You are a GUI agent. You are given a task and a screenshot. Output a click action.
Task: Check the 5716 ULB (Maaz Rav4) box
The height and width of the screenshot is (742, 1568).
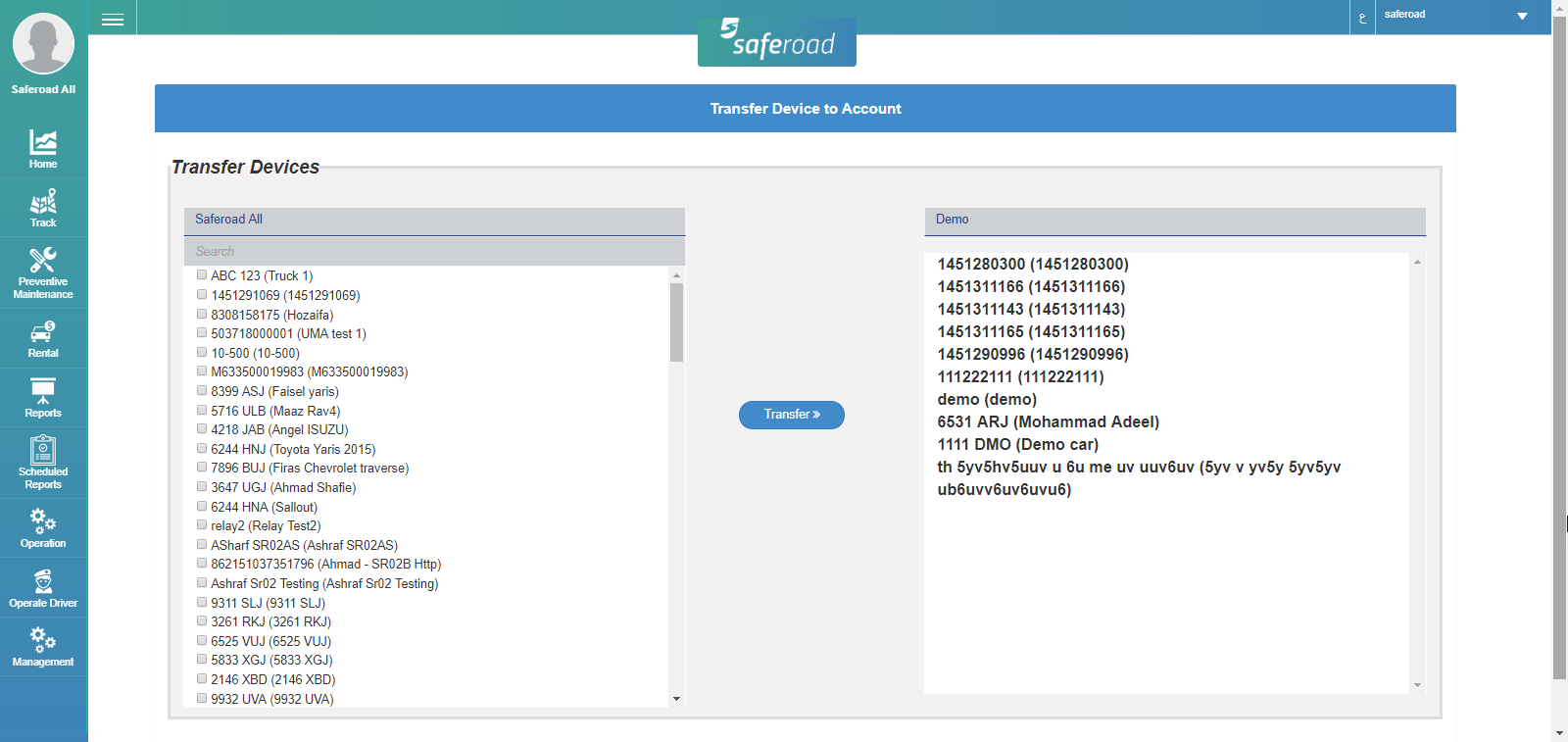(x=202, y=410)
